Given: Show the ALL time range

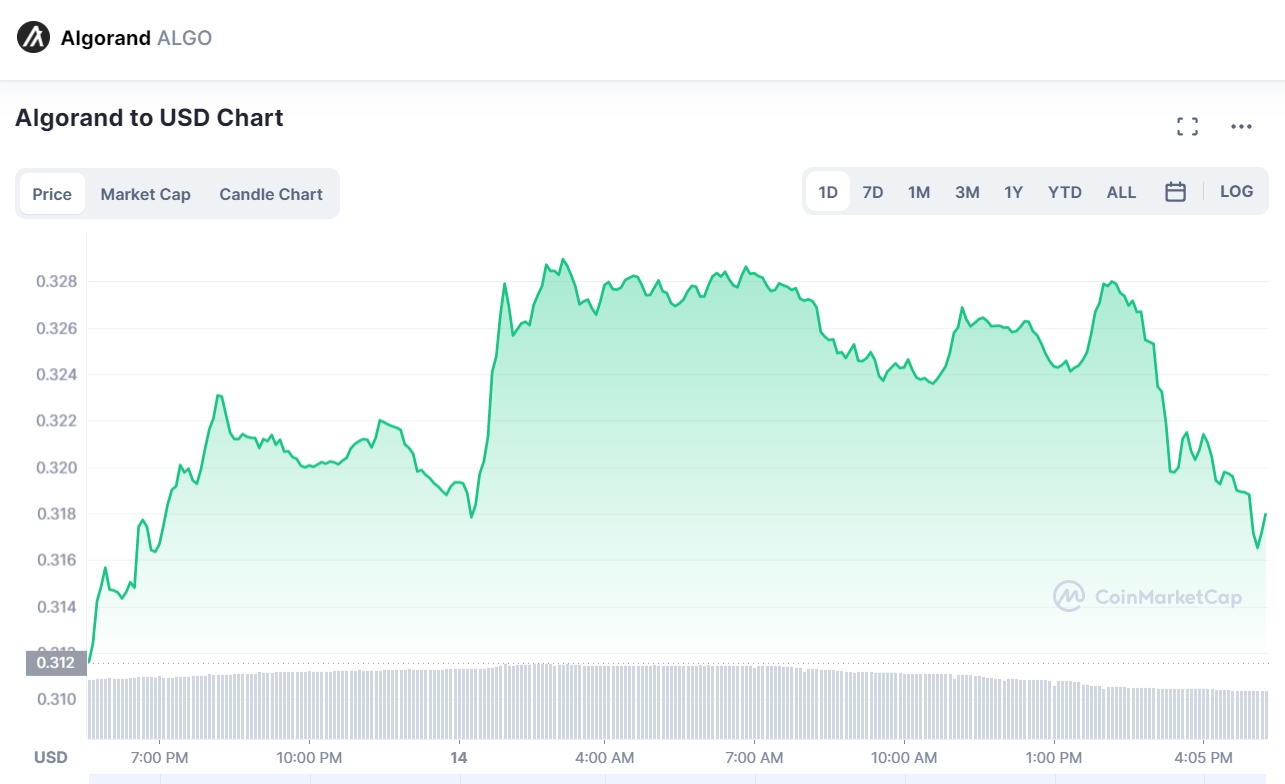Looking at the screenshot, I should point(1121,192).
